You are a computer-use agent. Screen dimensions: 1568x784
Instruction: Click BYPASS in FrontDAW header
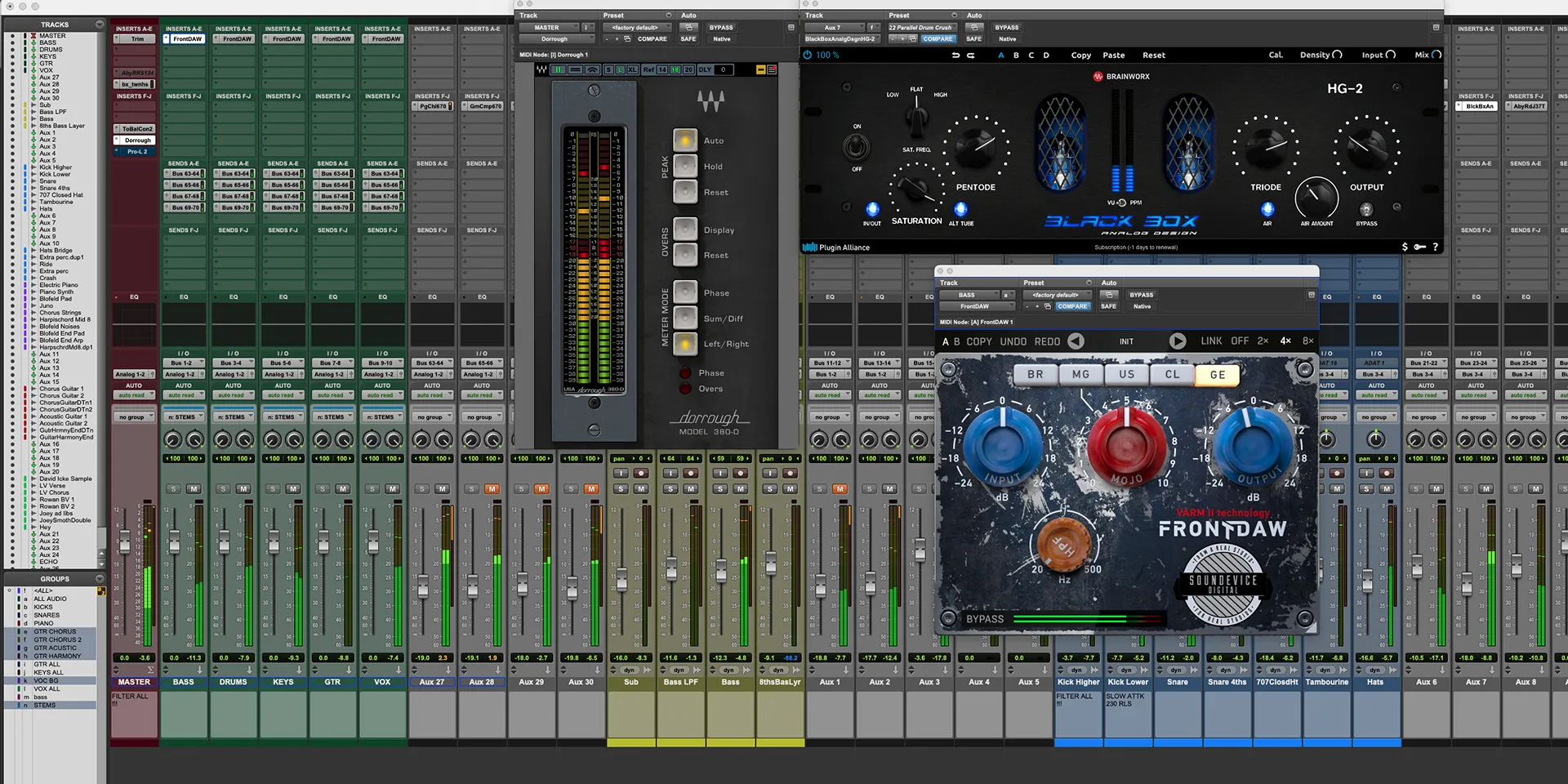pyautogui.click(x=1141, y=295)
